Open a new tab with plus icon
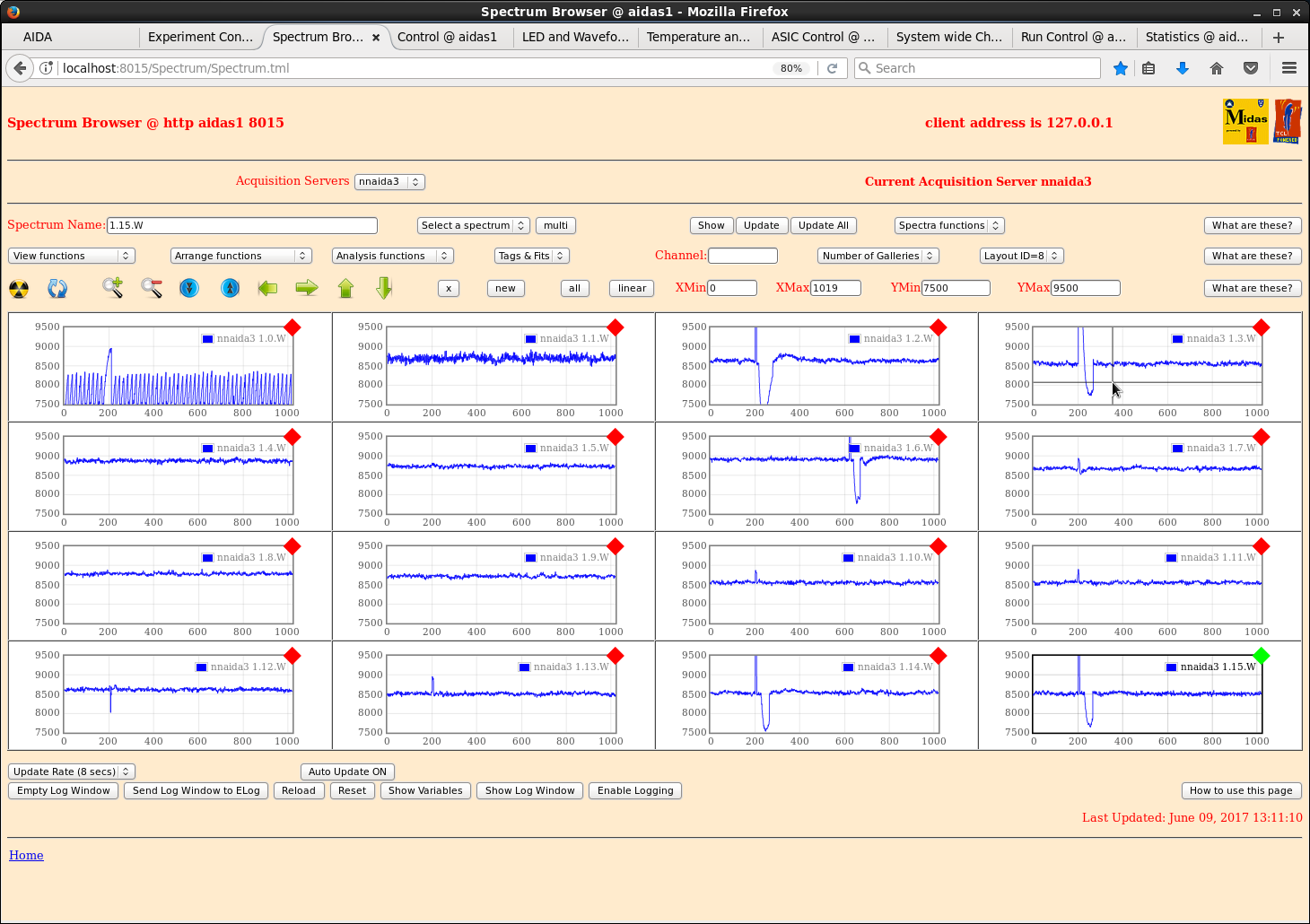 [x=1279, y=37]
